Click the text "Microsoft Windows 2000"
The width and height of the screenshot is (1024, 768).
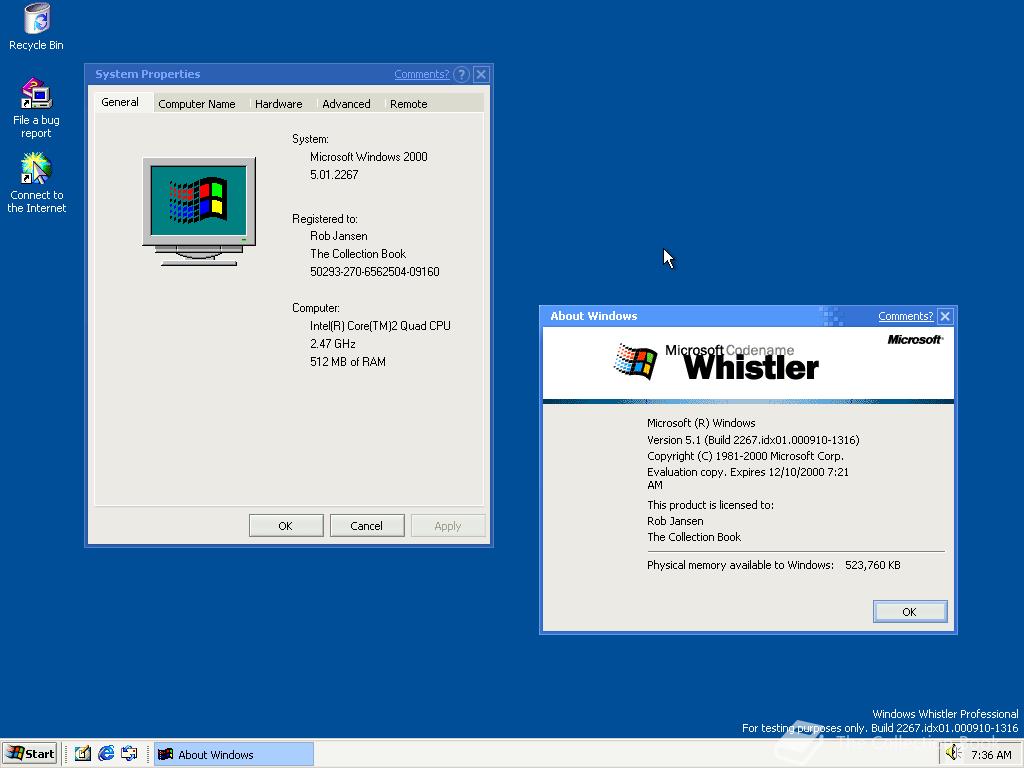369,157
